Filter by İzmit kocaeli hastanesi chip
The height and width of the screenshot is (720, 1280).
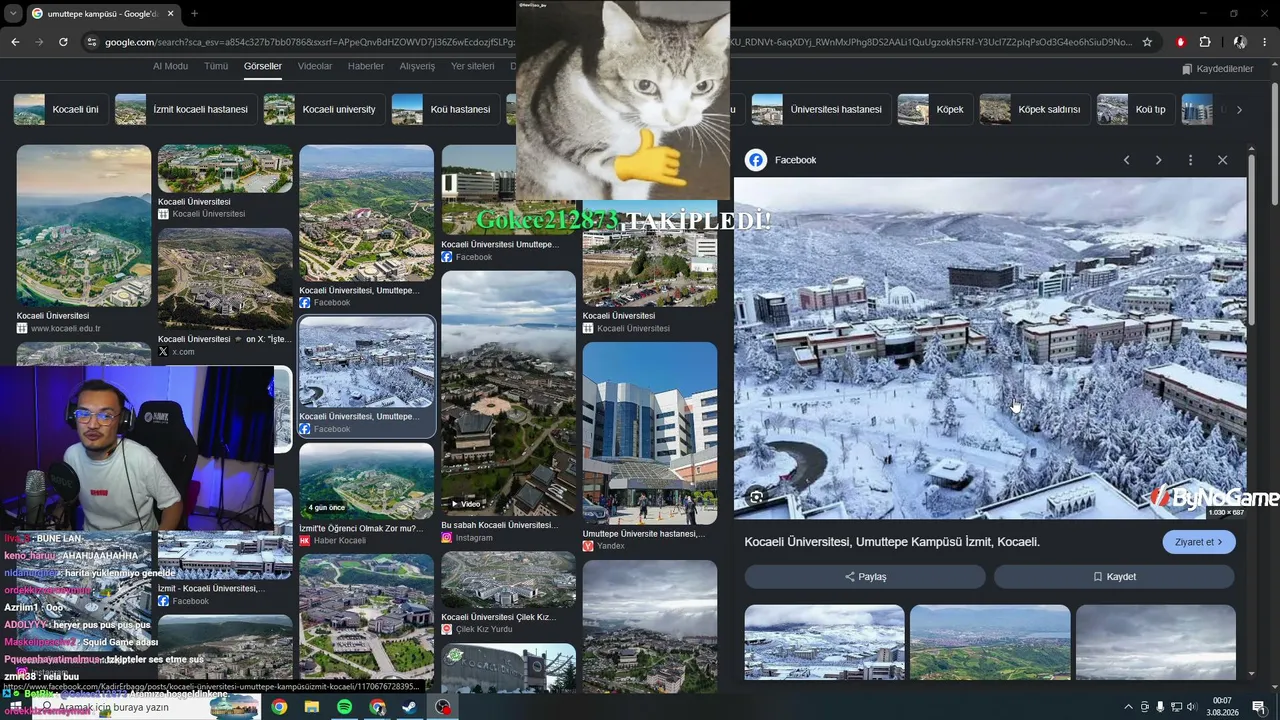pyautogui.click(x=186, y=109)
